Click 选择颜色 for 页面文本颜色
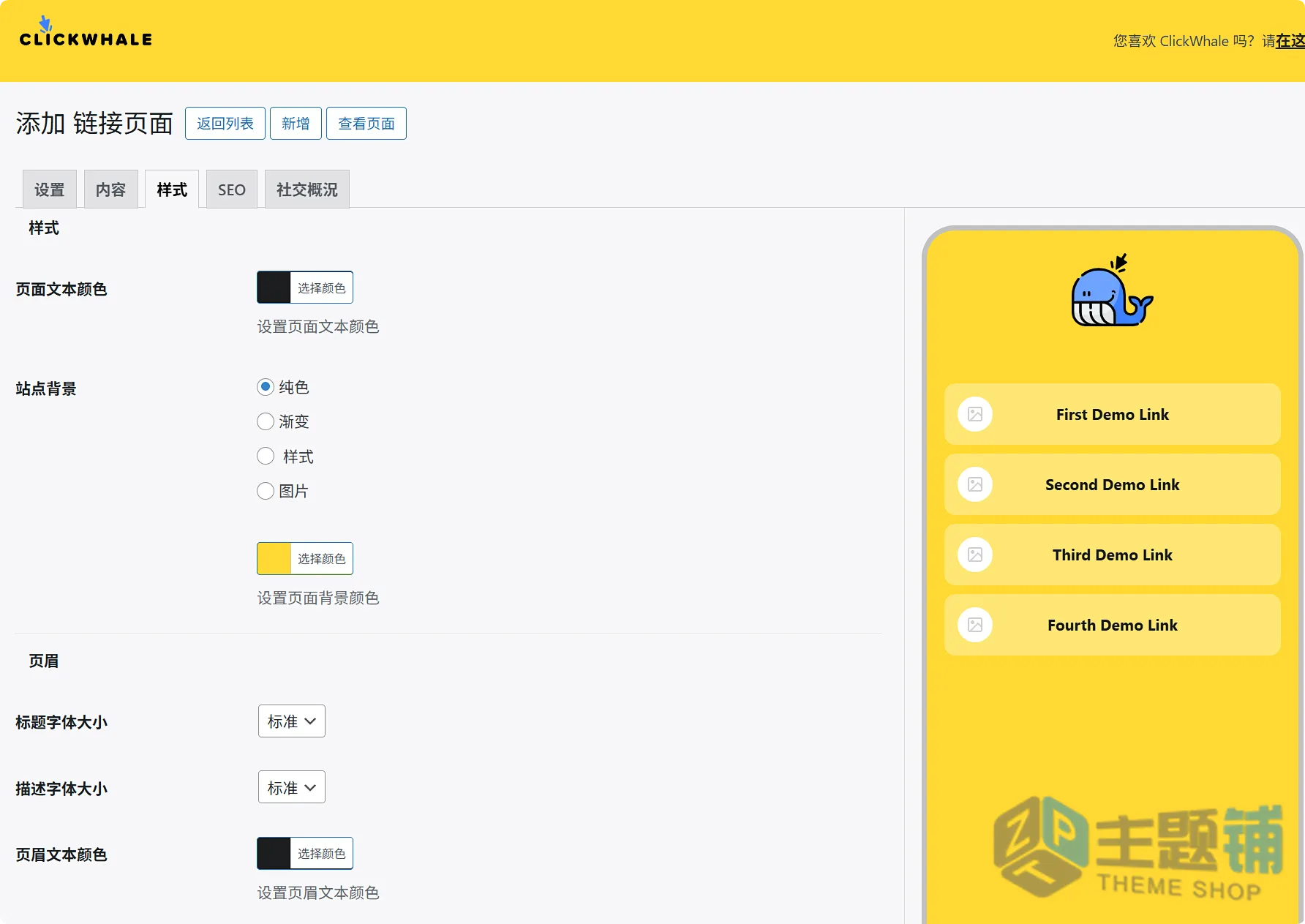The height and width of the screenshot is (924, 1305). point(322,288)
